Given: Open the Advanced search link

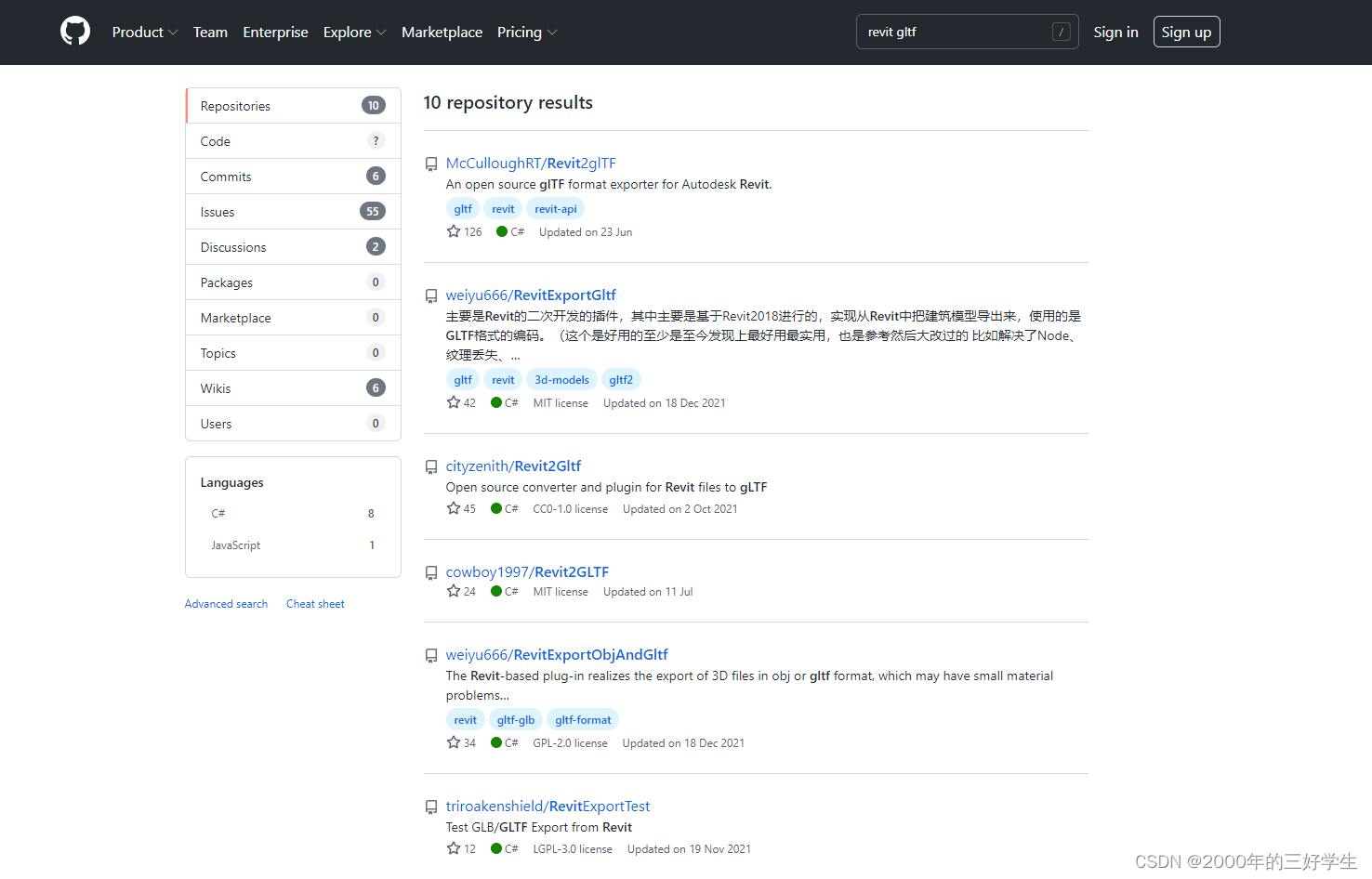Looking at the screenshot, I should [226, 604].
